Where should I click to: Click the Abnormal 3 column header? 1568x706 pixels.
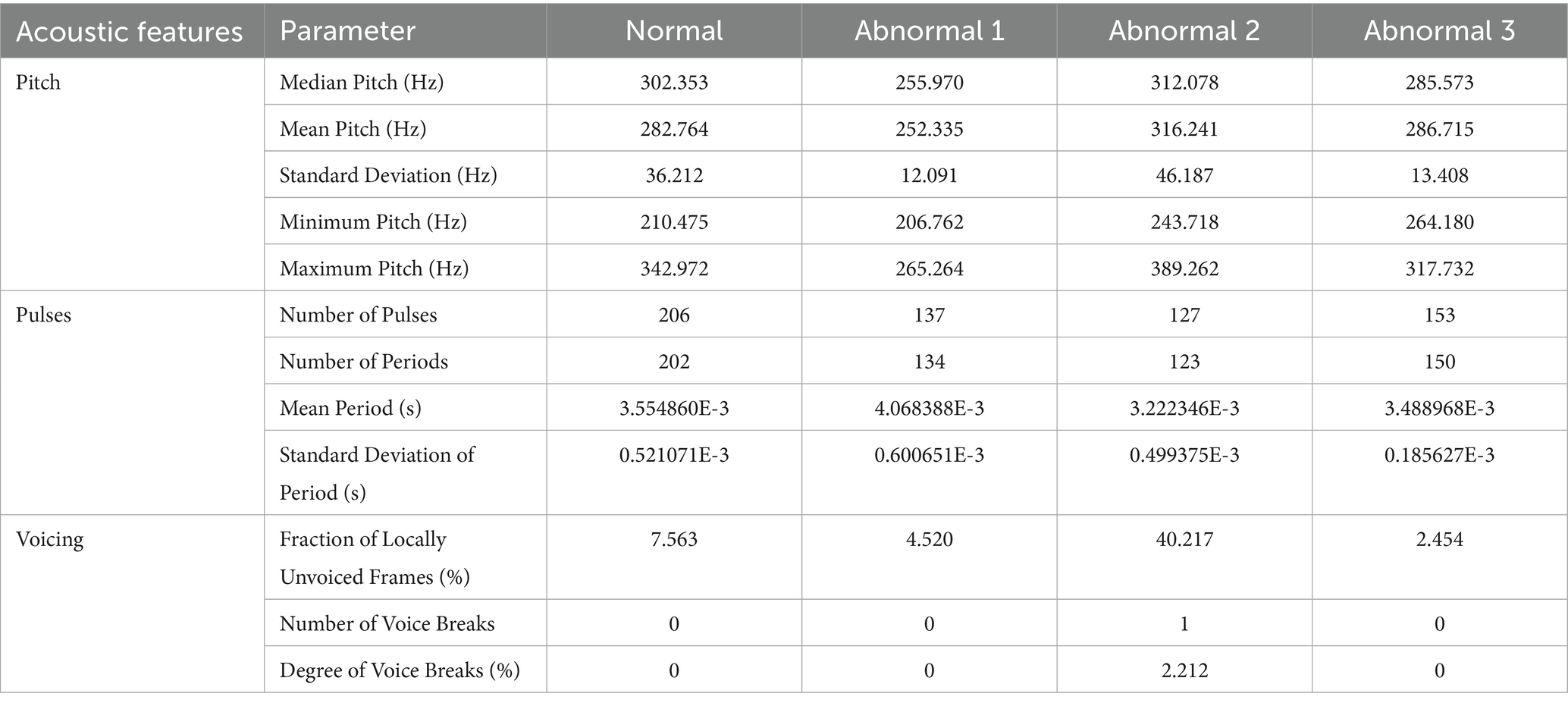(1439, 31)
